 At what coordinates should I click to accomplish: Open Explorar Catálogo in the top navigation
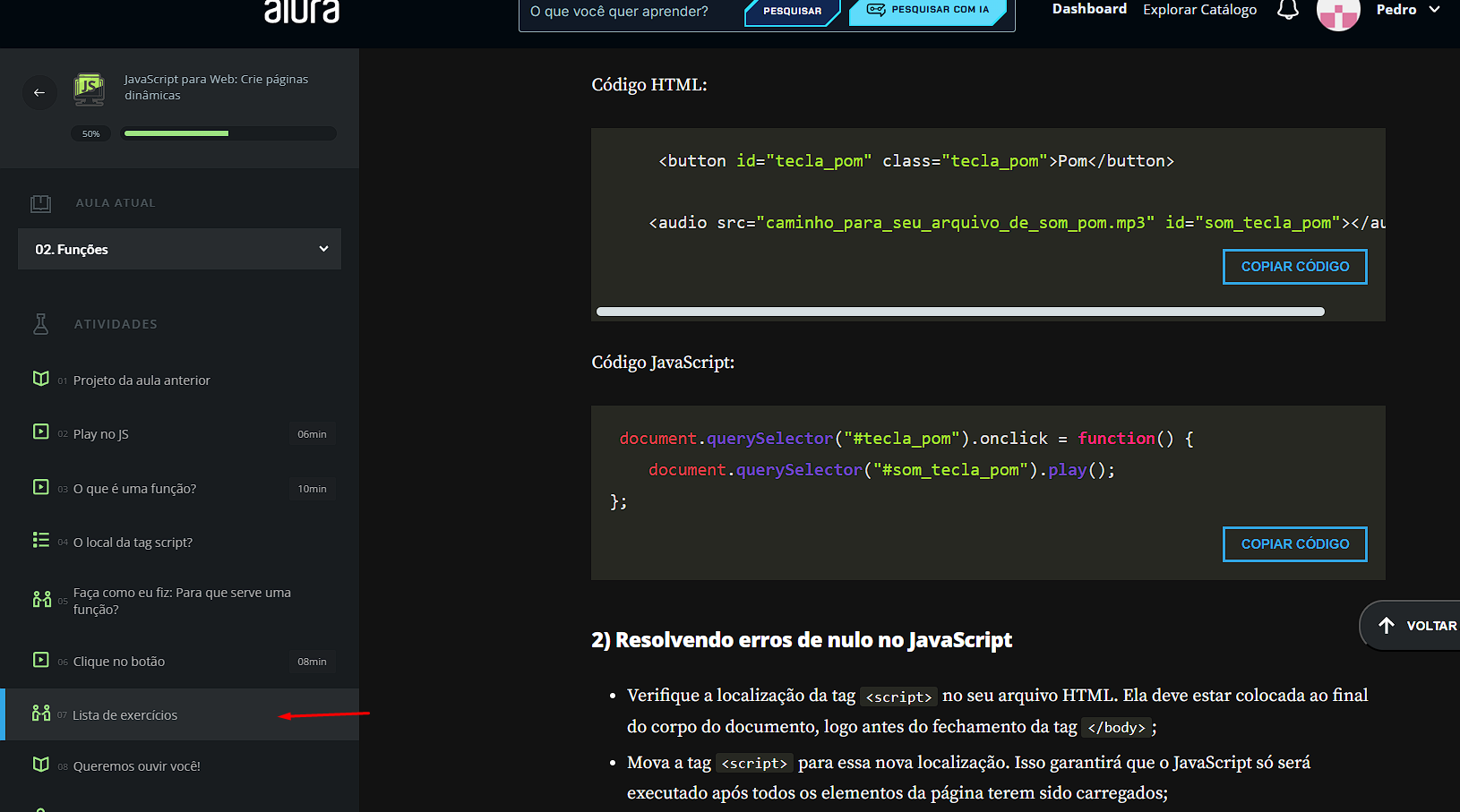click(x=1199, y=10)
